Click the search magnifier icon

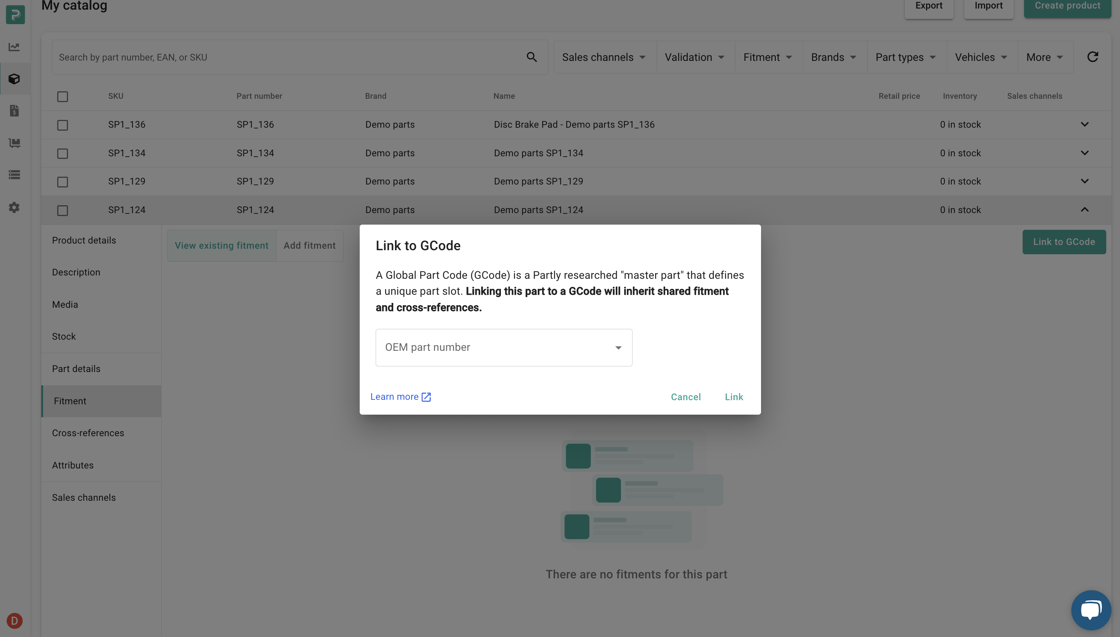tap(531, 57)
